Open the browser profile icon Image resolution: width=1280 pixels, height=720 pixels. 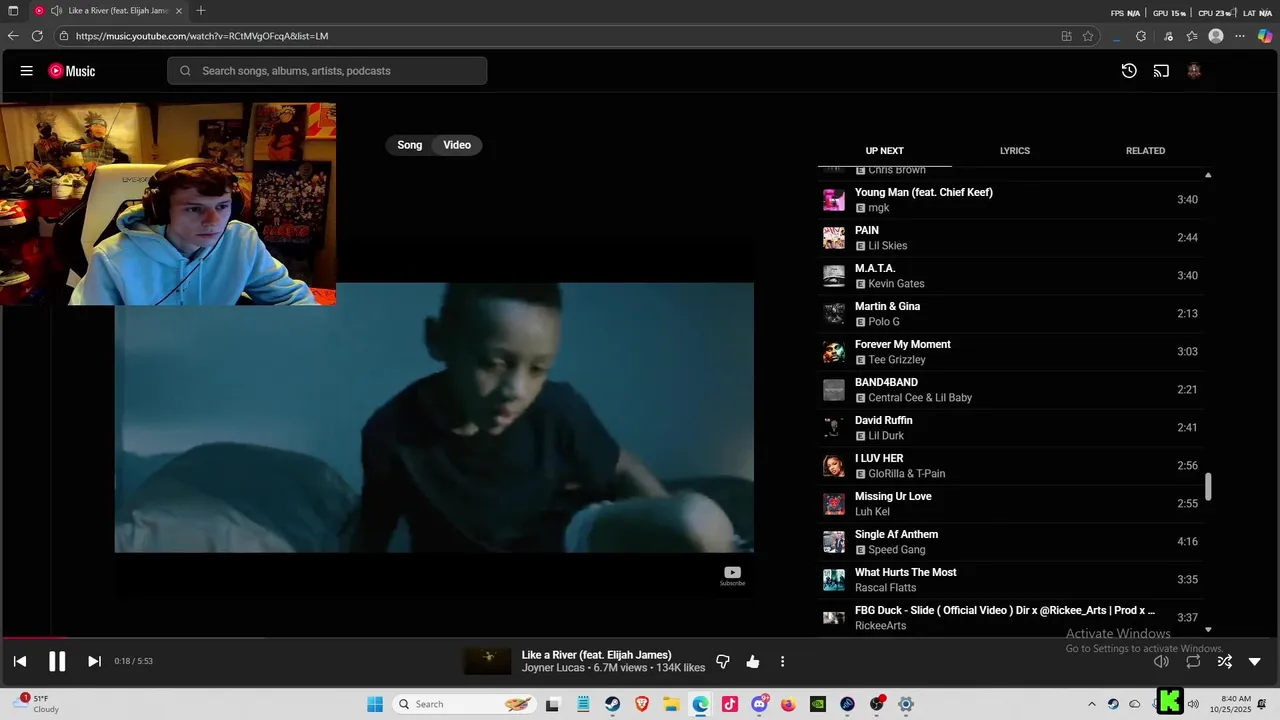pyautogui.click(x=1216, y=36)
